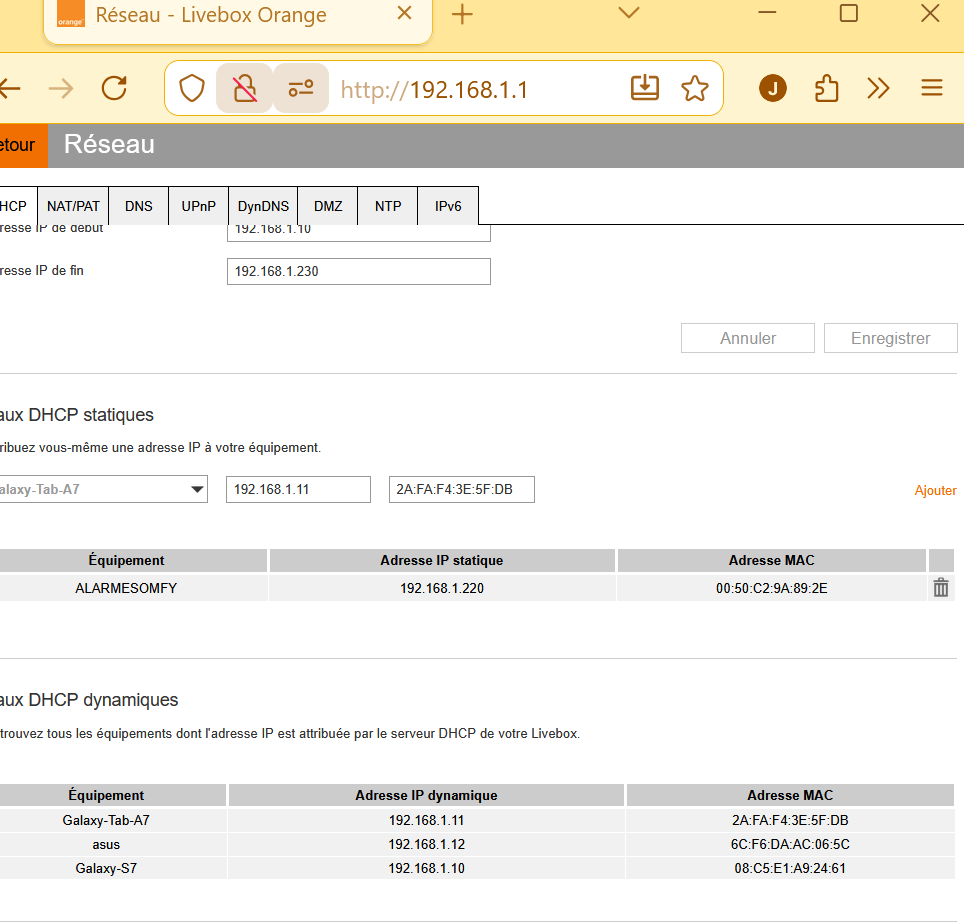Viewport: 964px width, 922px height.
Task: Open the hamburger application menu
Action: coord(931,89)
